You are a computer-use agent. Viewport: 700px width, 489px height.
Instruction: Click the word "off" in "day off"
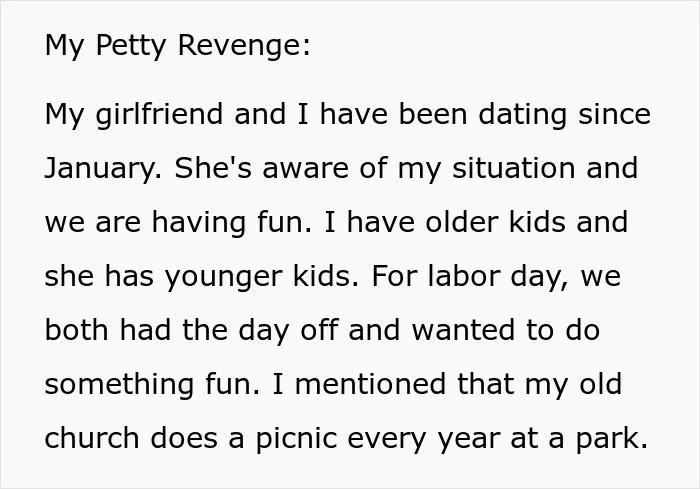[319, 330]
